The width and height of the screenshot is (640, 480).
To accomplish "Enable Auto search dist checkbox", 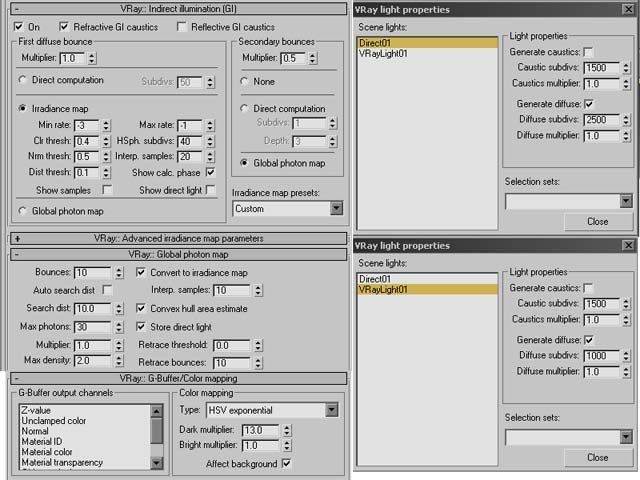I will (x=107, y=290).
